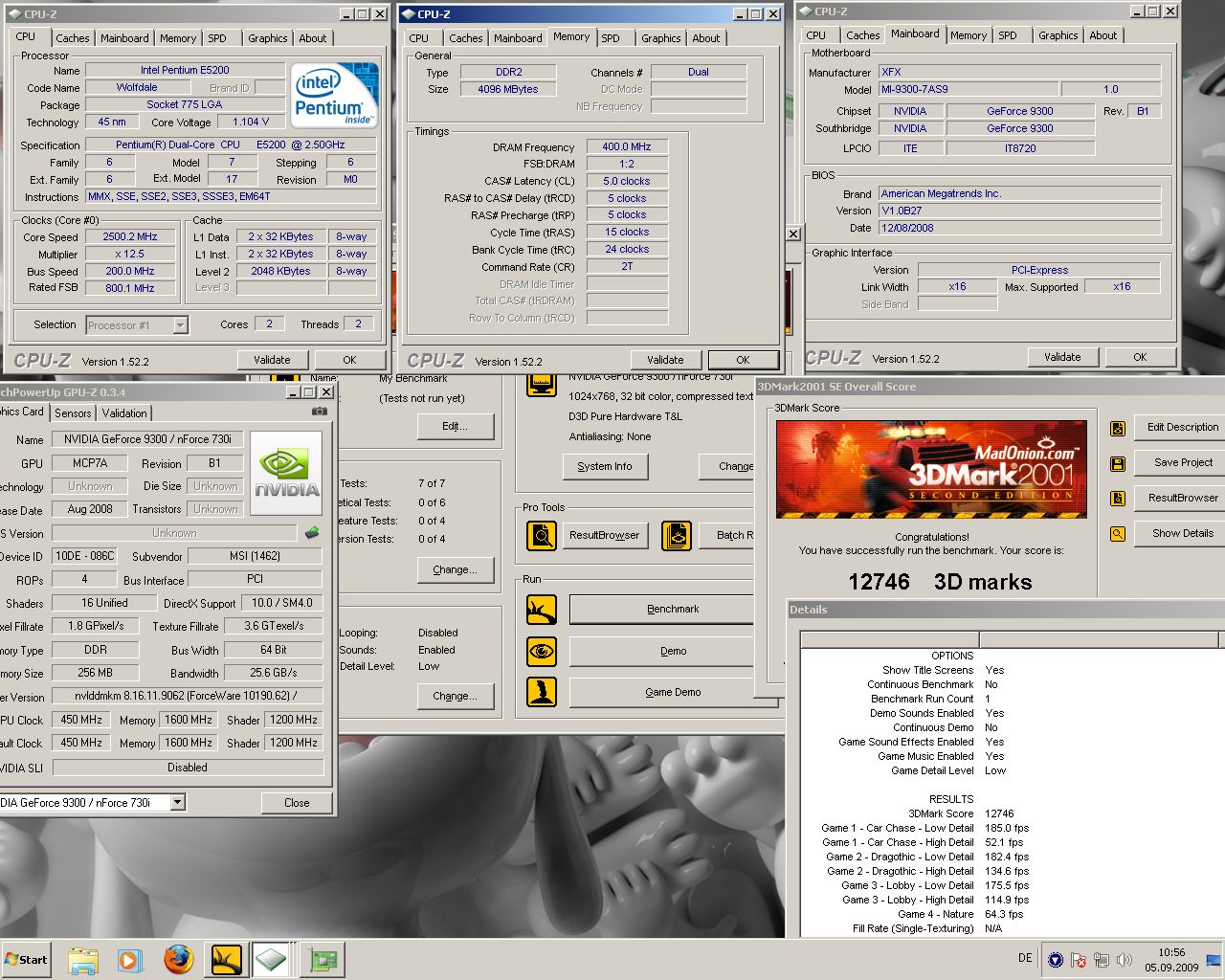Open SPD tab in the CPU-Z memory timings window

(x=611, y=38)
